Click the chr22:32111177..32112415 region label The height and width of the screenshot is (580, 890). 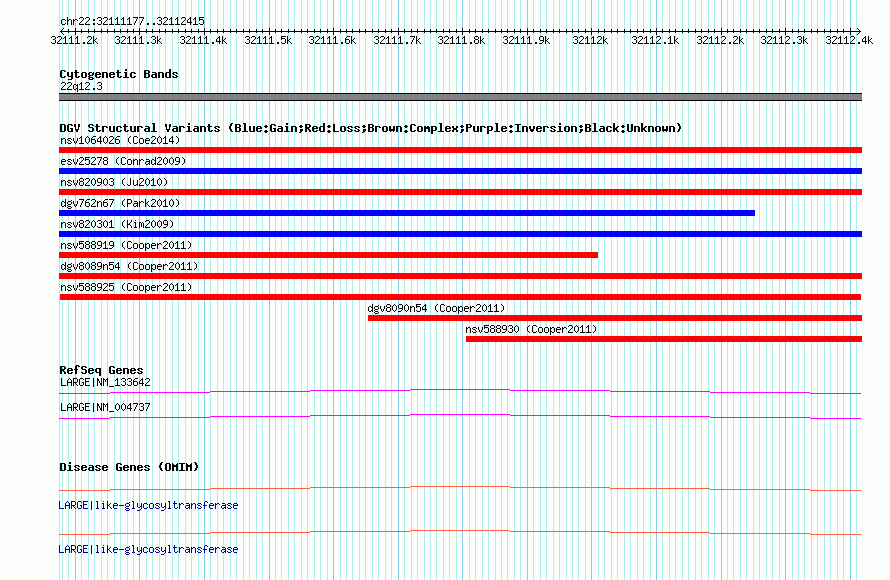click(132, 22)
